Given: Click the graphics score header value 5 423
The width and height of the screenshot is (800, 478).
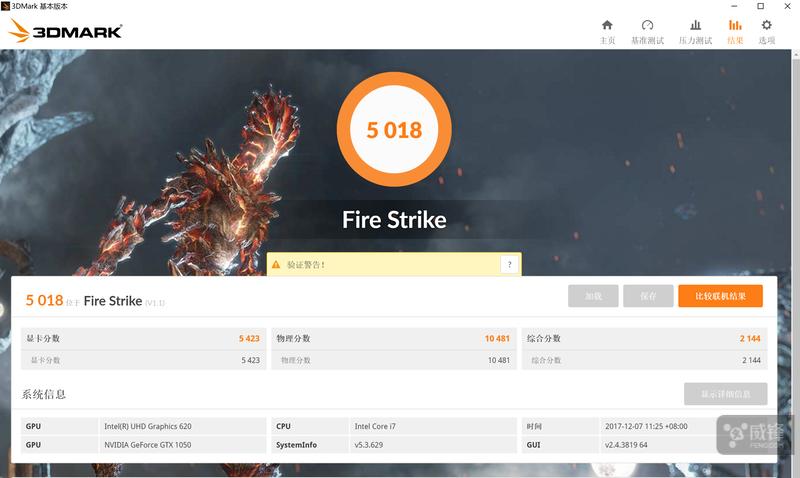Looking at the screenshot, I should tap(249, 338).
